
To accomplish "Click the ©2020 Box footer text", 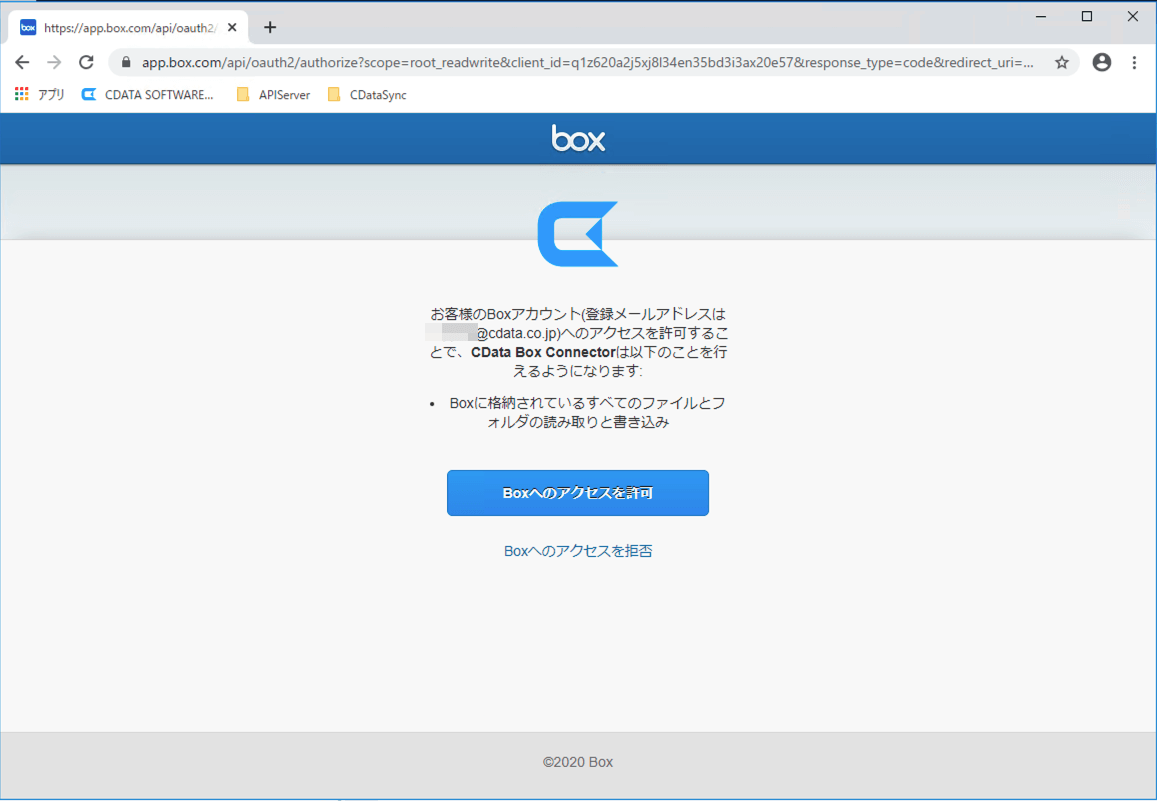I will [578, 762].
